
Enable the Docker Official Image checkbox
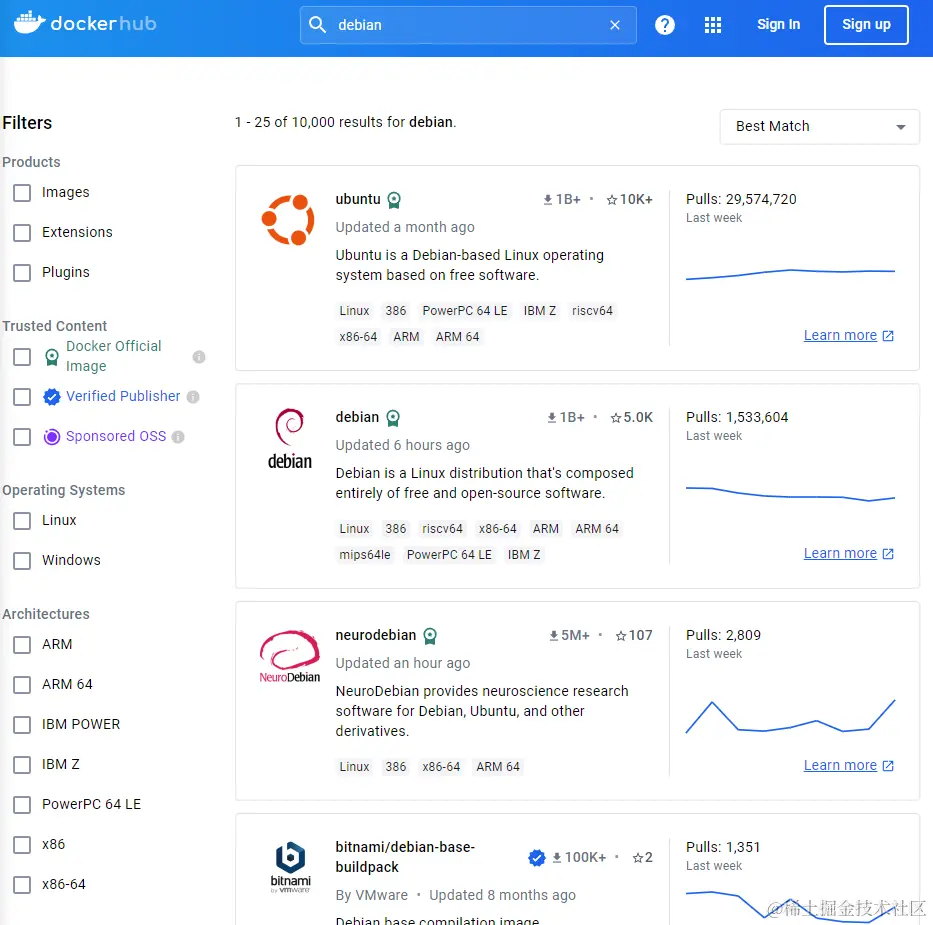point(22,357)
